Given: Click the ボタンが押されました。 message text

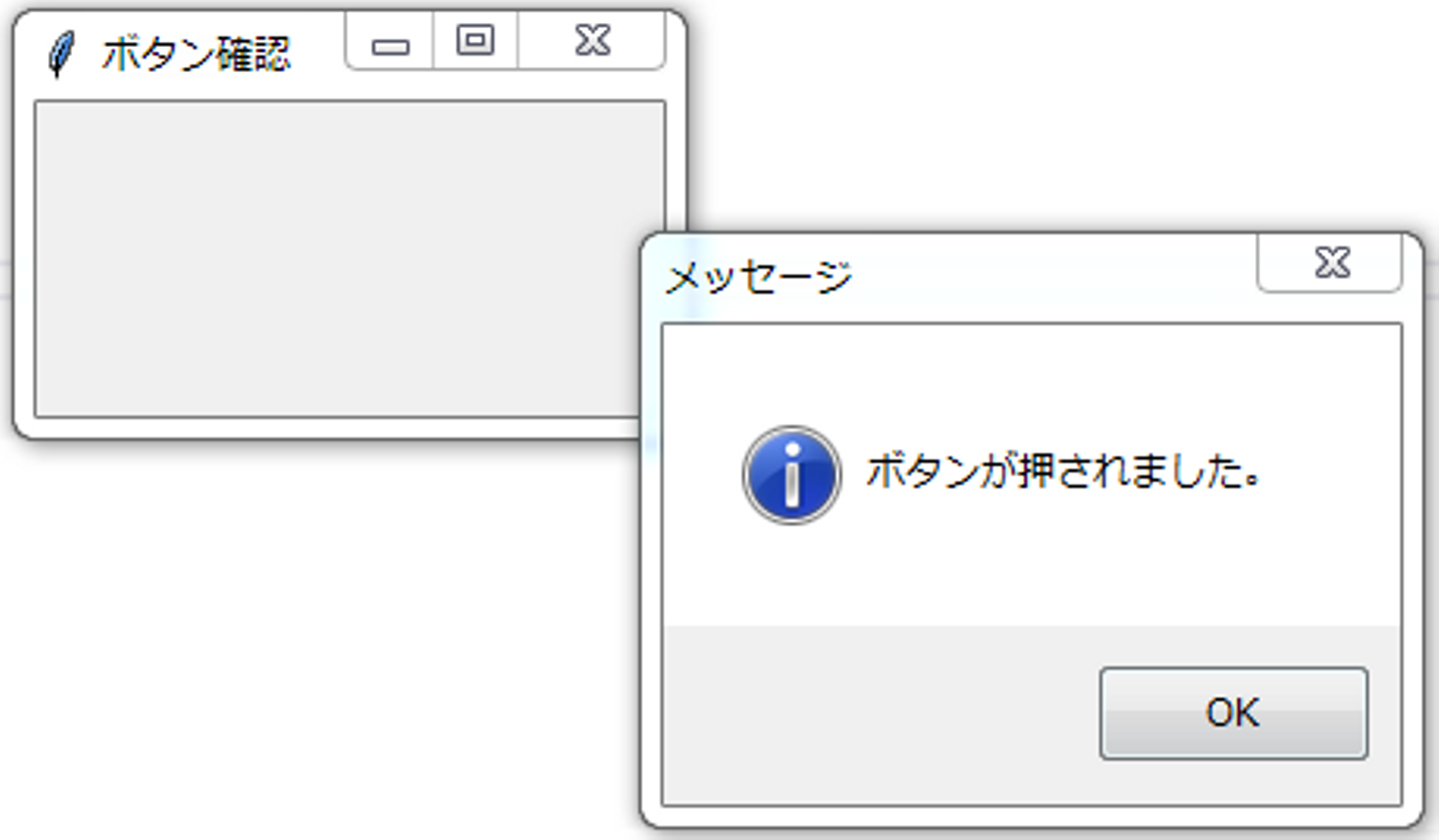Looking at the screenshot, I should click(x=1063, y=470).
